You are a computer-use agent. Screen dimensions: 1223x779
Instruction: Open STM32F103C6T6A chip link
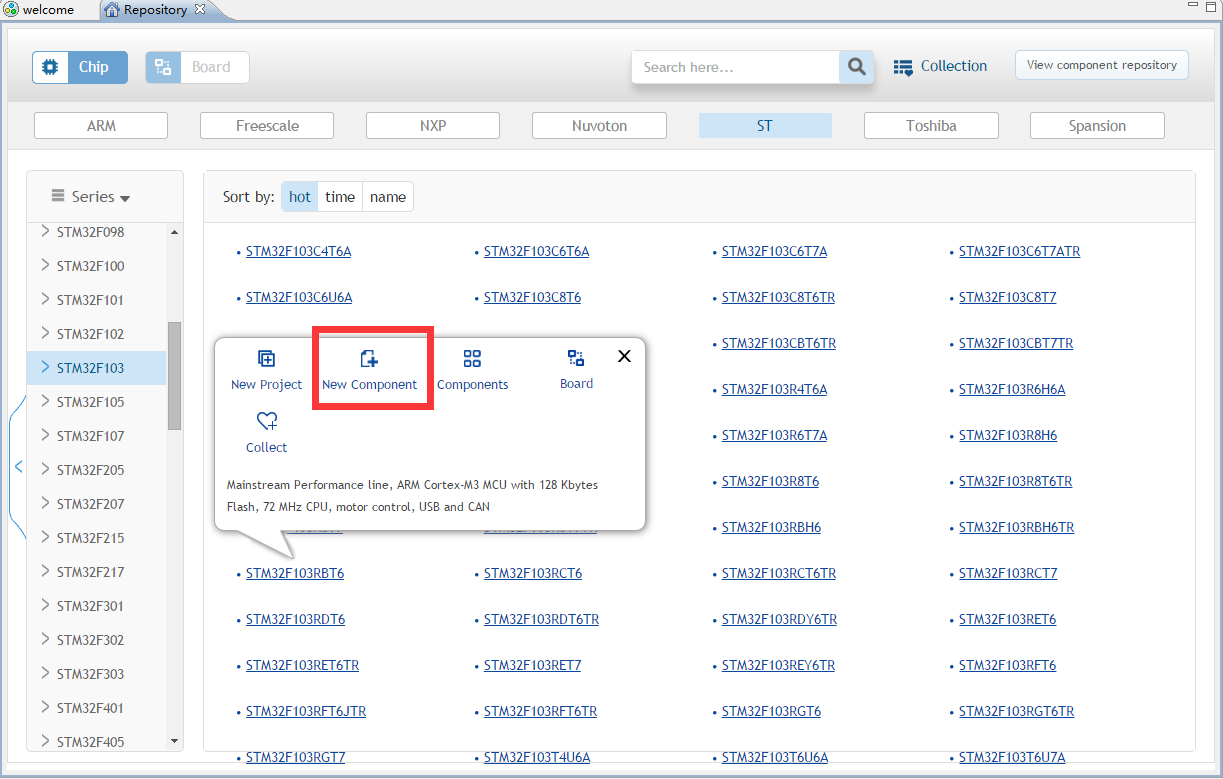click(x=536, y=251)
